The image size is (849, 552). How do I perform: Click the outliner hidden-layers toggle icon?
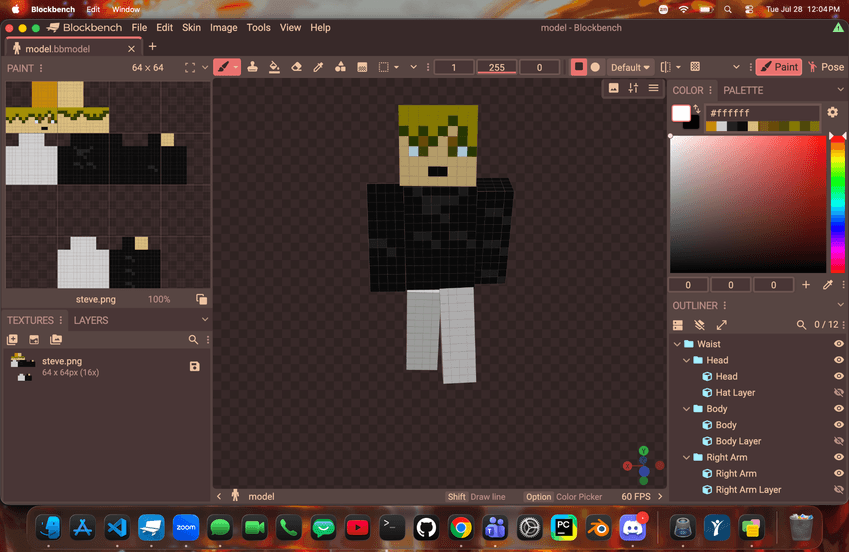(700, 325)
